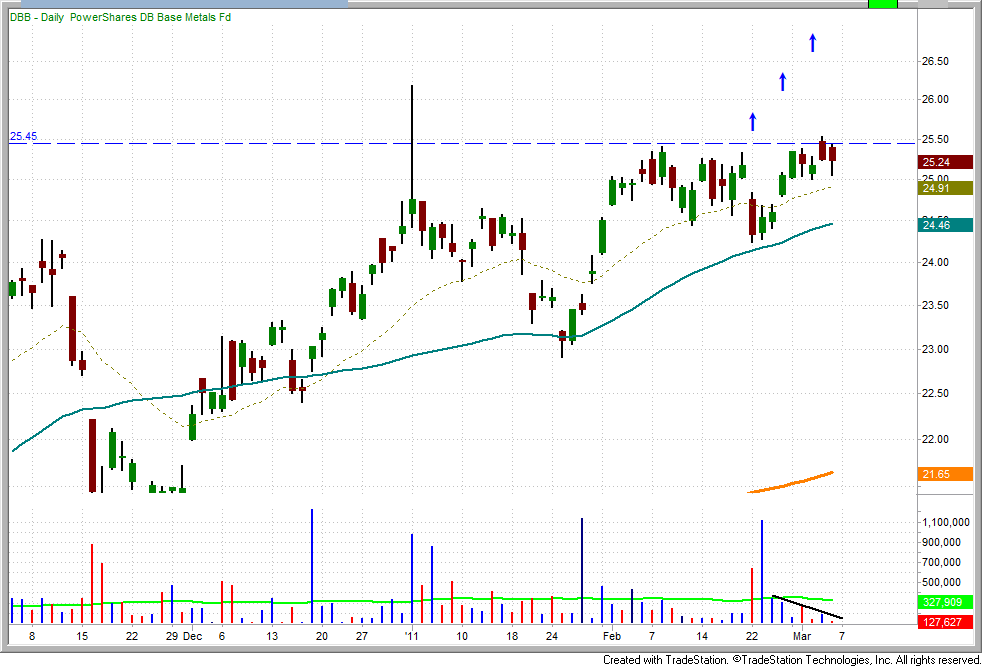This screenshot has width=982, height=666.
Task: Click the 25.50 price axis label
Action: coord(938,139)
